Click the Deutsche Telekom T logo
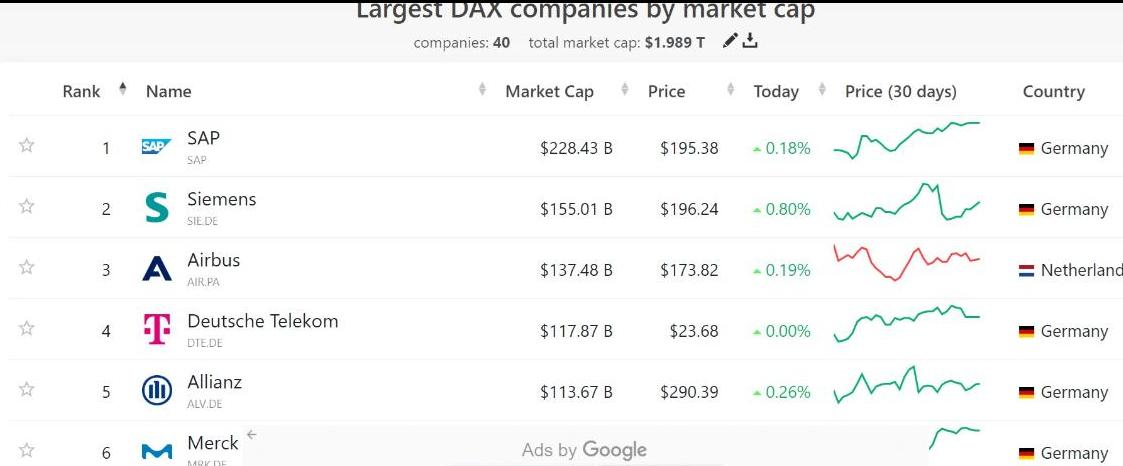This screenshot has width=1123, height=466. point(157,330)
